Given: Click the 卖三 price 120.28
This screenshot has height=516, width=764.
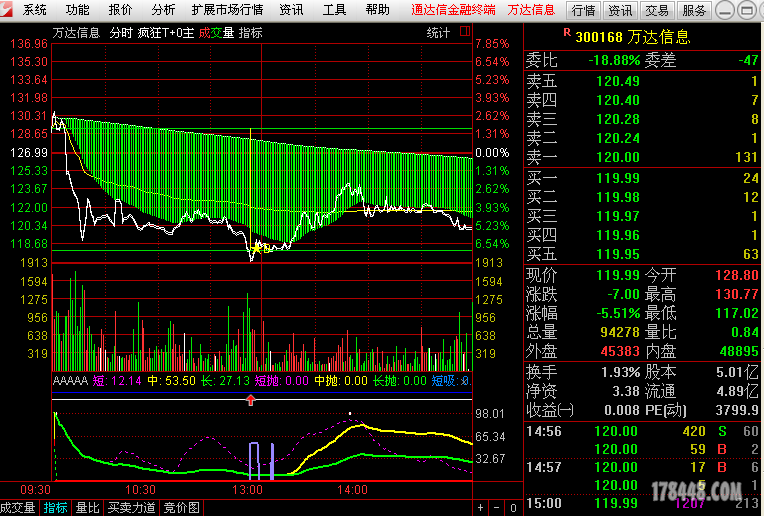Looking at the screenshot, I should click(x=618, y=119).
